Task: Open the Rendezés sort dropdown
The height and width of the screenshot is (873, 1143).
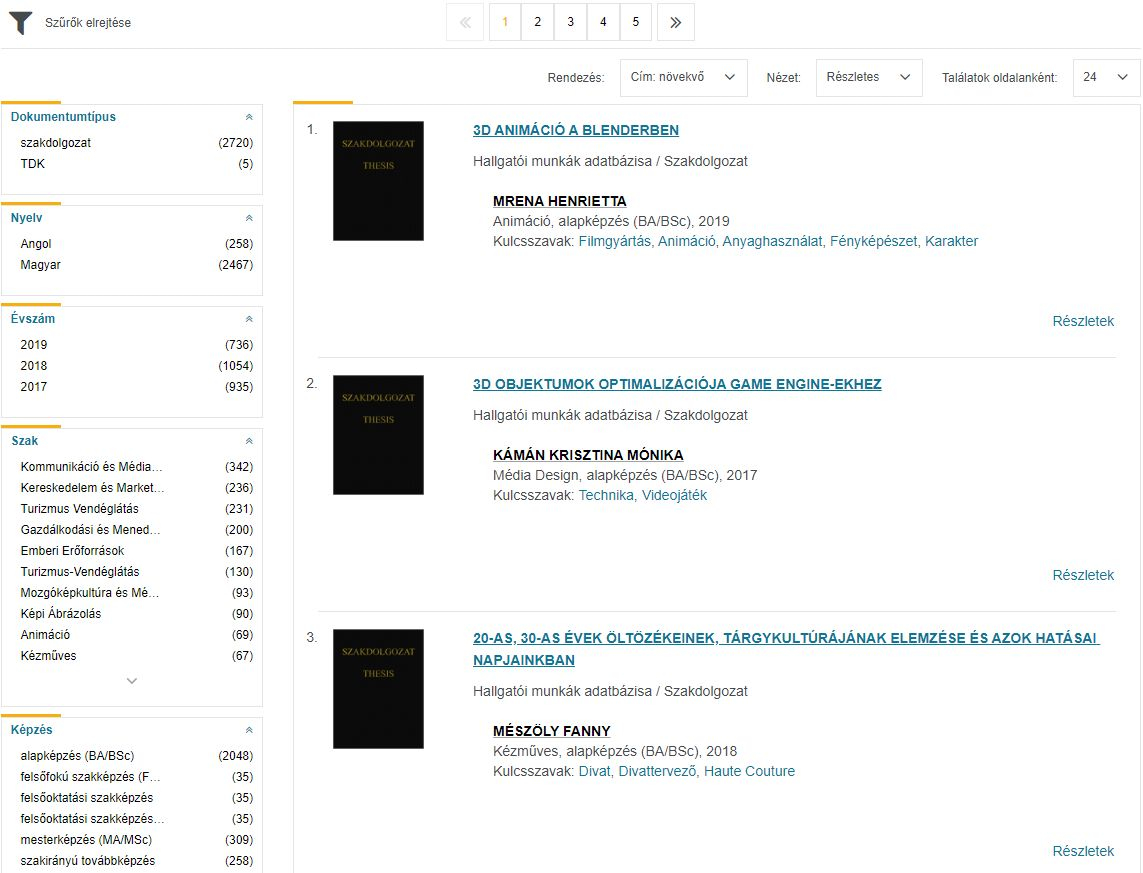Action: [x=683, y=77]
